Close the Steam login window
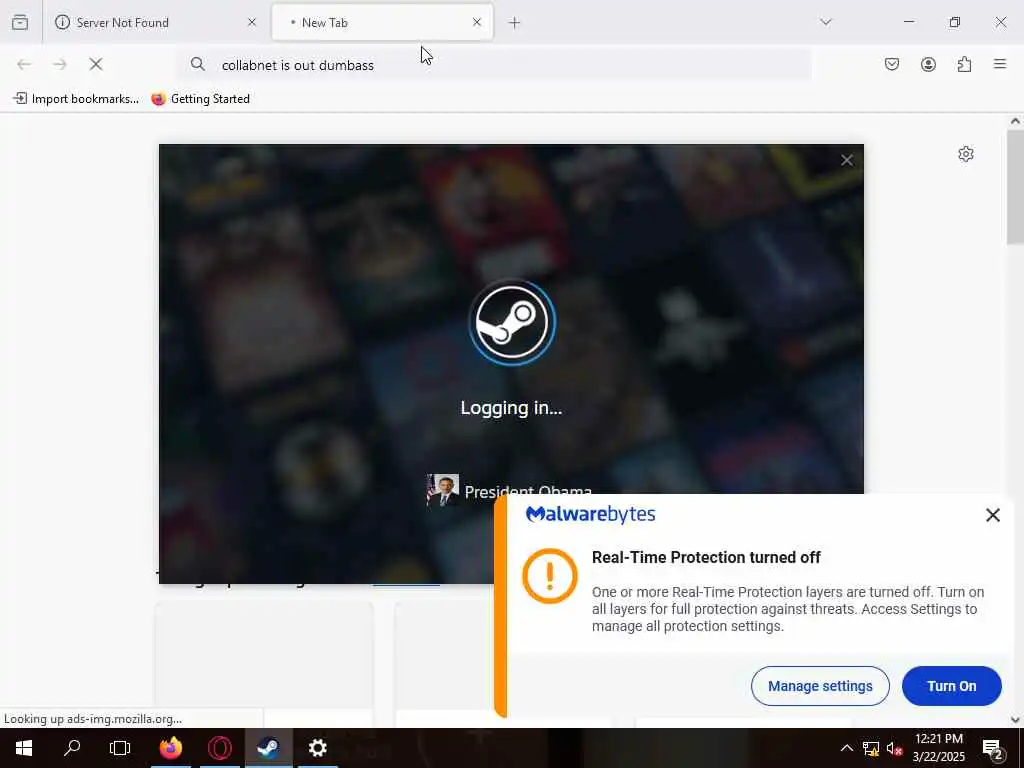 click(847, 160)
